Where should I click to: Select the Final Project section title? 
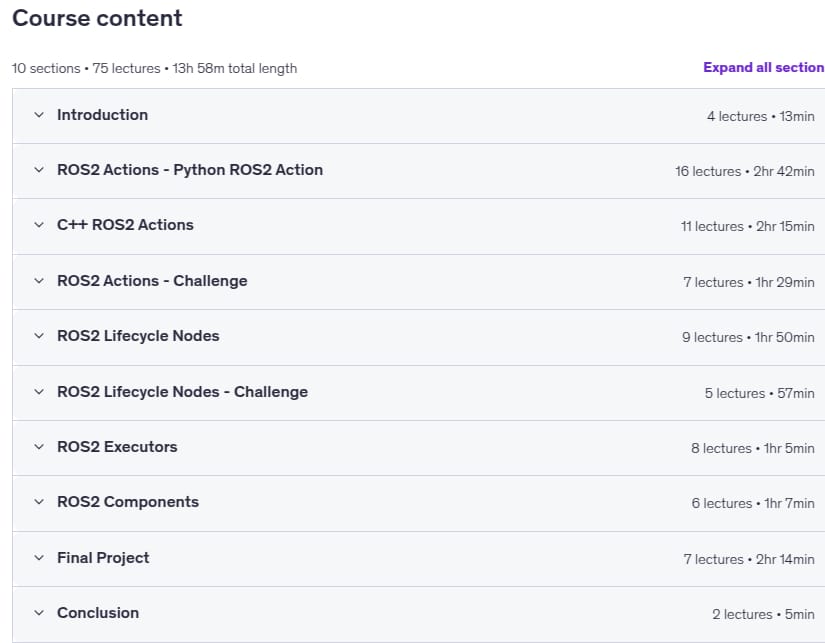103,558
